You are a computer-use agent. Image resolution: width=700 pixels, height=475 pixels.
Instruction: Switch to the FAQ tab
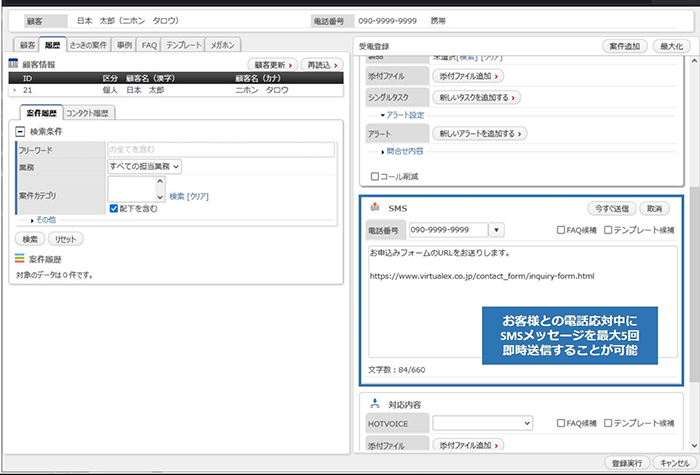click(x=149, y=45)
